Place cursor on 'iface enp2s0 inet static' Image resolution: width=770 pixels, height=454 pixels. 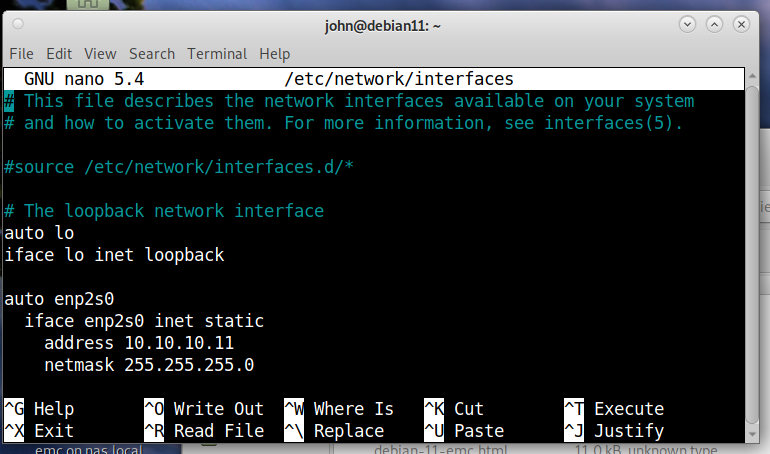(144, 320)
